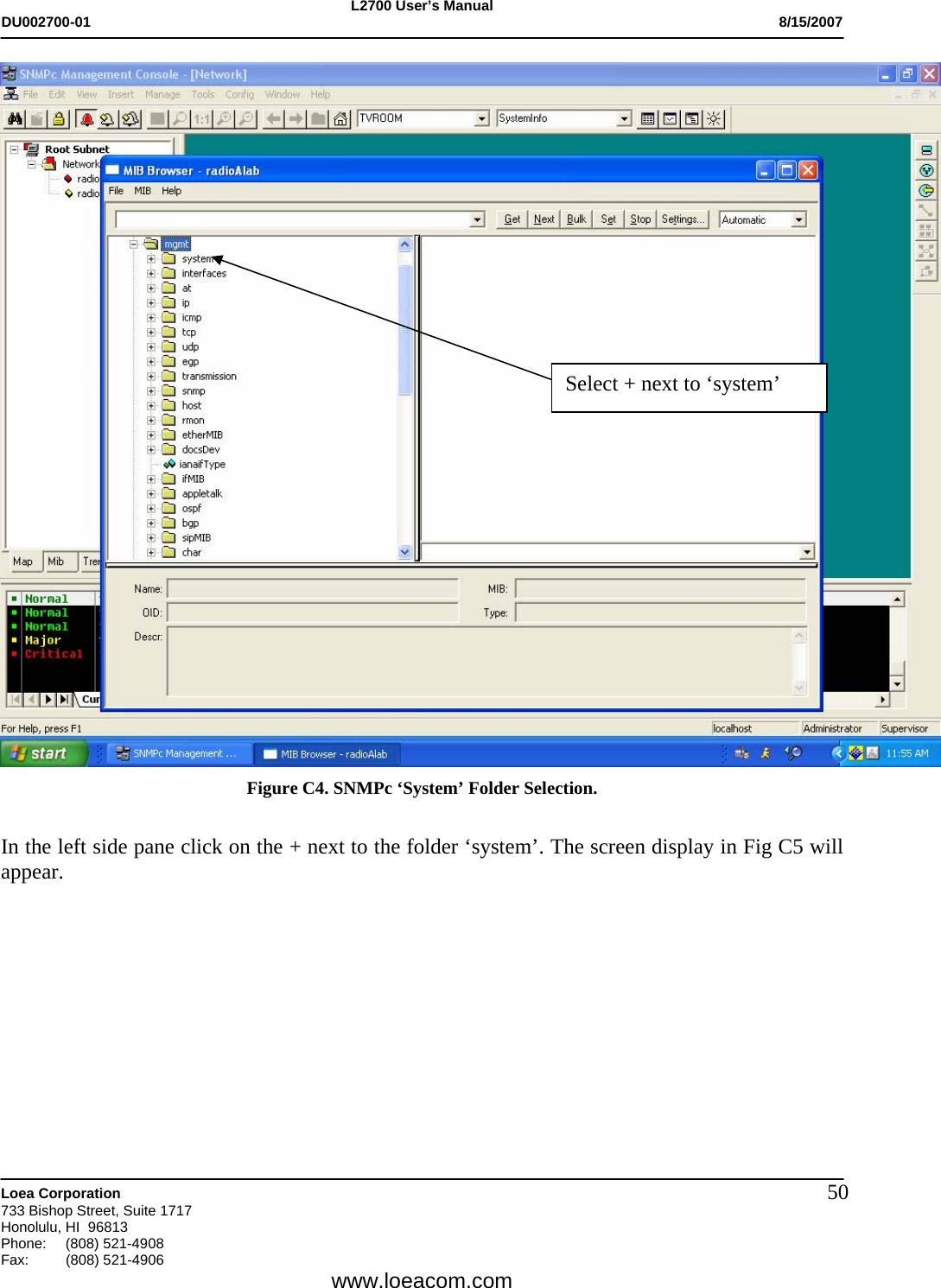Screen dimensions: 941x1288
Task: Click the yellow padlock icon in toolbar
Action: click(x=59, y=119)
